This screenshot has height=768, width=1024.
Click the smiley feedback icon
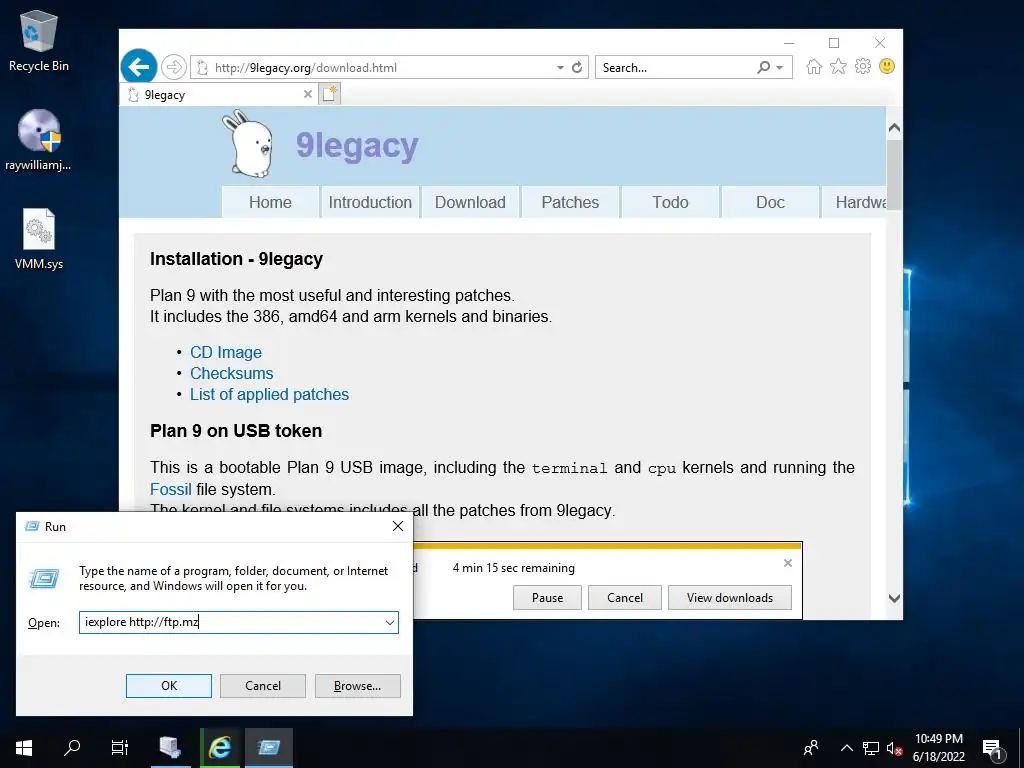(x=887, y=67)
